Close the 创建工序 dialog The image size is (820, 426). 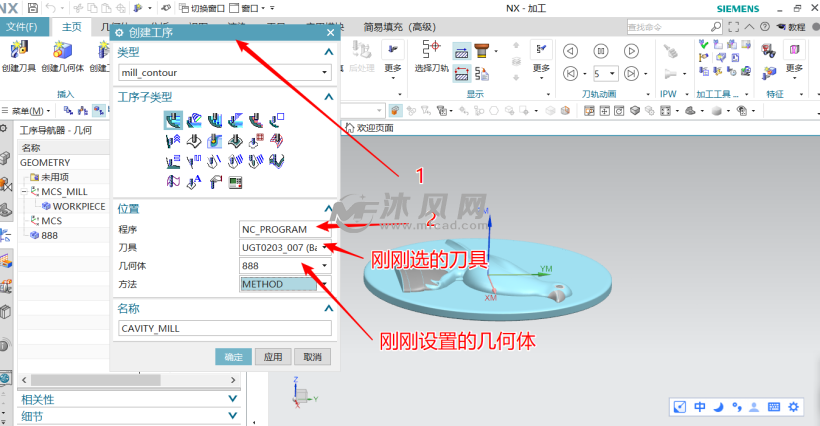pos(330,32)
